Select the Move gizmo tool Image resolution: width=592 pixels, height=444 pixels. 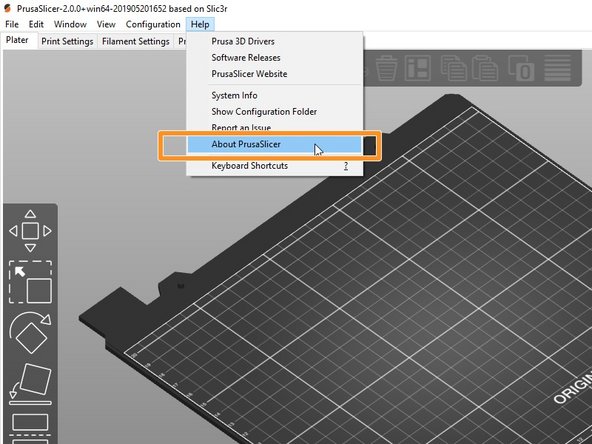click(x=30, y=231)
